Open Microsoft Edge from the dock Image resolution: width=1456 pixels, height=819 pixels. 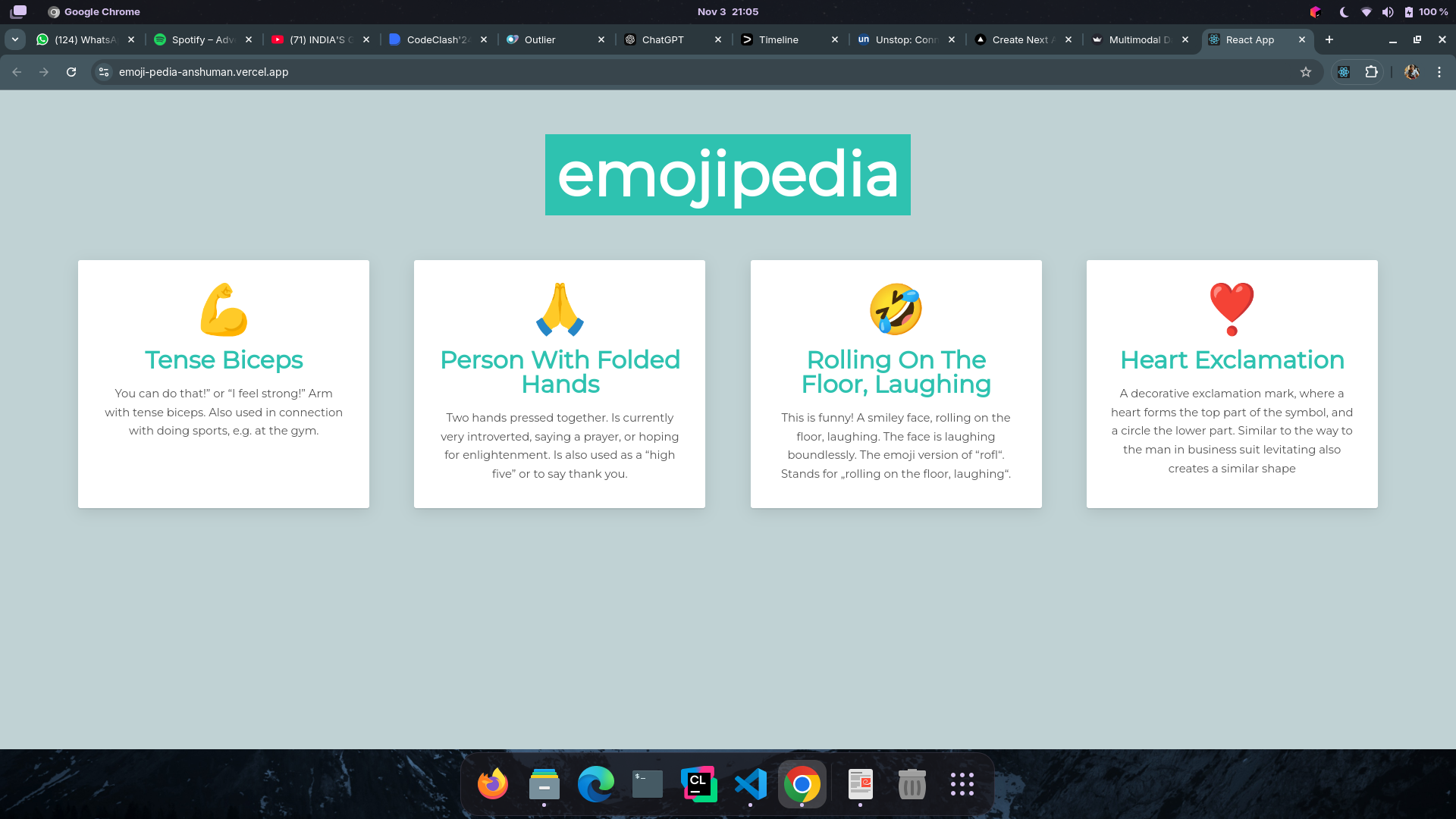(x=595, y=784)
